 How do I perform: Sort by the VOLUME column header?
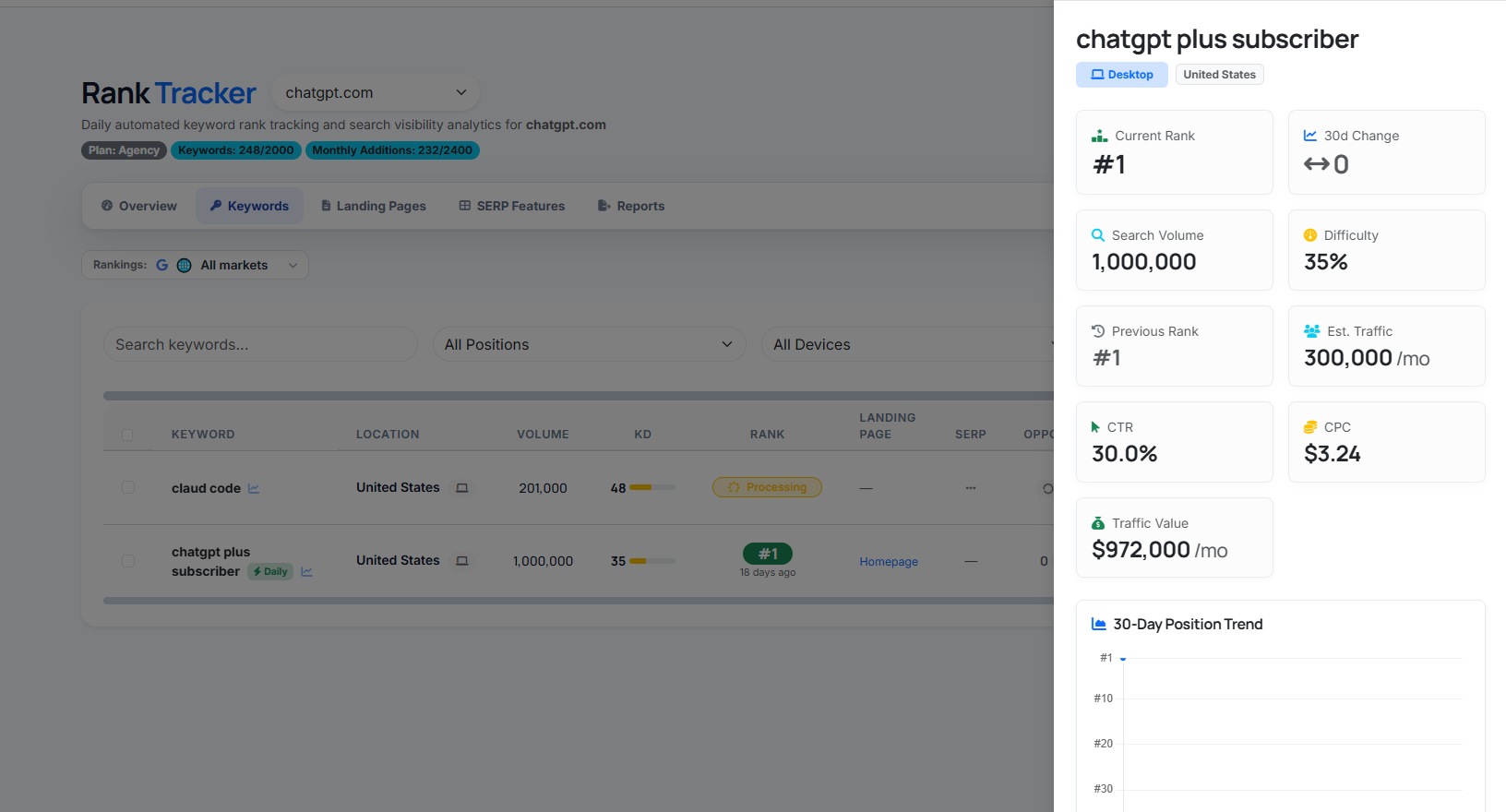point(543,435)
